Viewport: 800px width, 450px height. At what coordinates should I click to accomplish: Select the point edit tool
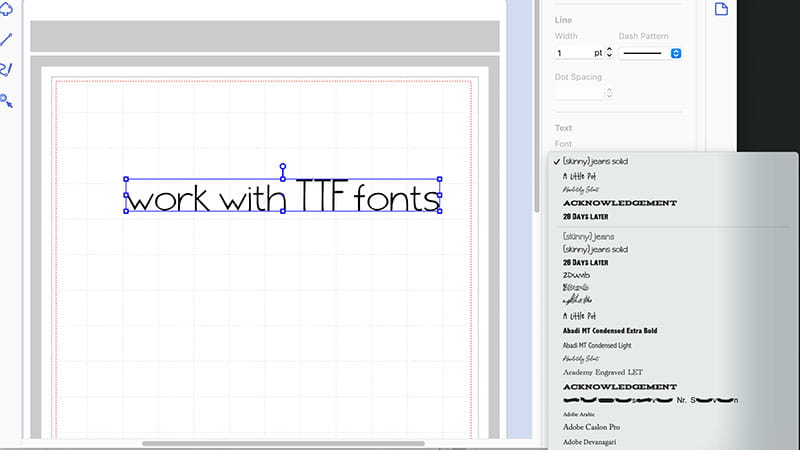click(7, 100)
